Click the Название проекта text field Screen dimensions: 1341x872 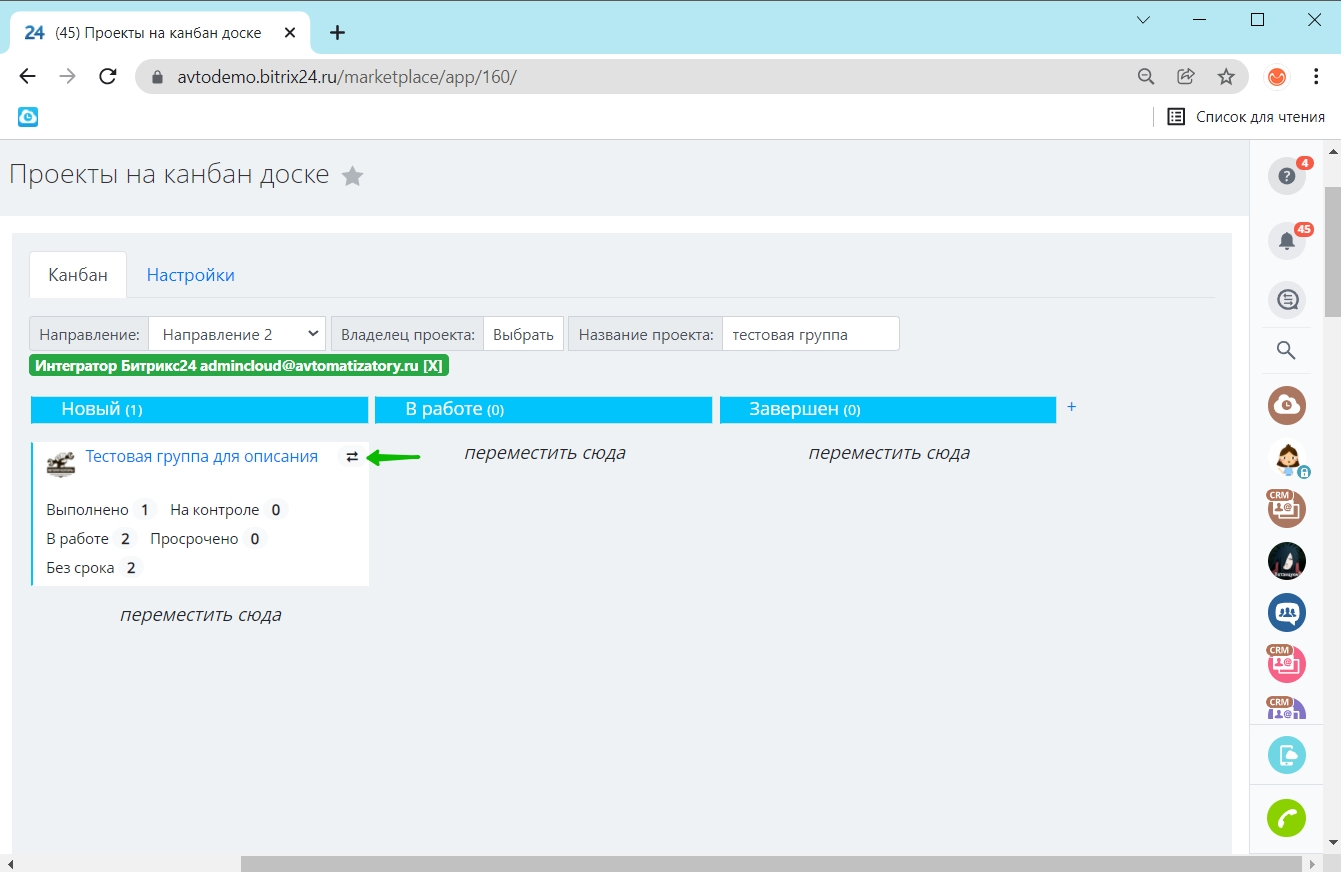[810, 334]
